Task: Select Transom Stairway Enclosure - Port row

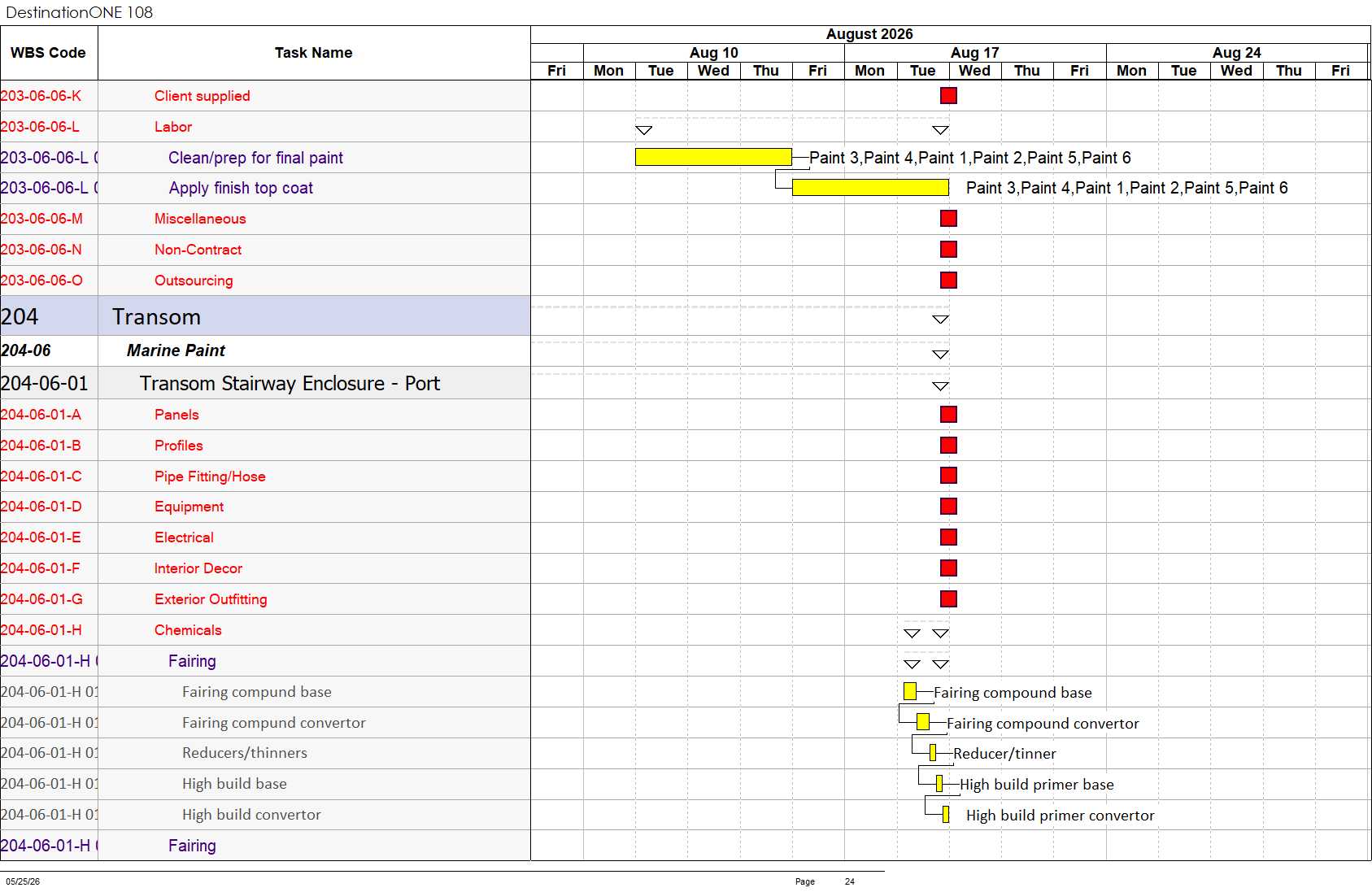Action: point(265,383)
